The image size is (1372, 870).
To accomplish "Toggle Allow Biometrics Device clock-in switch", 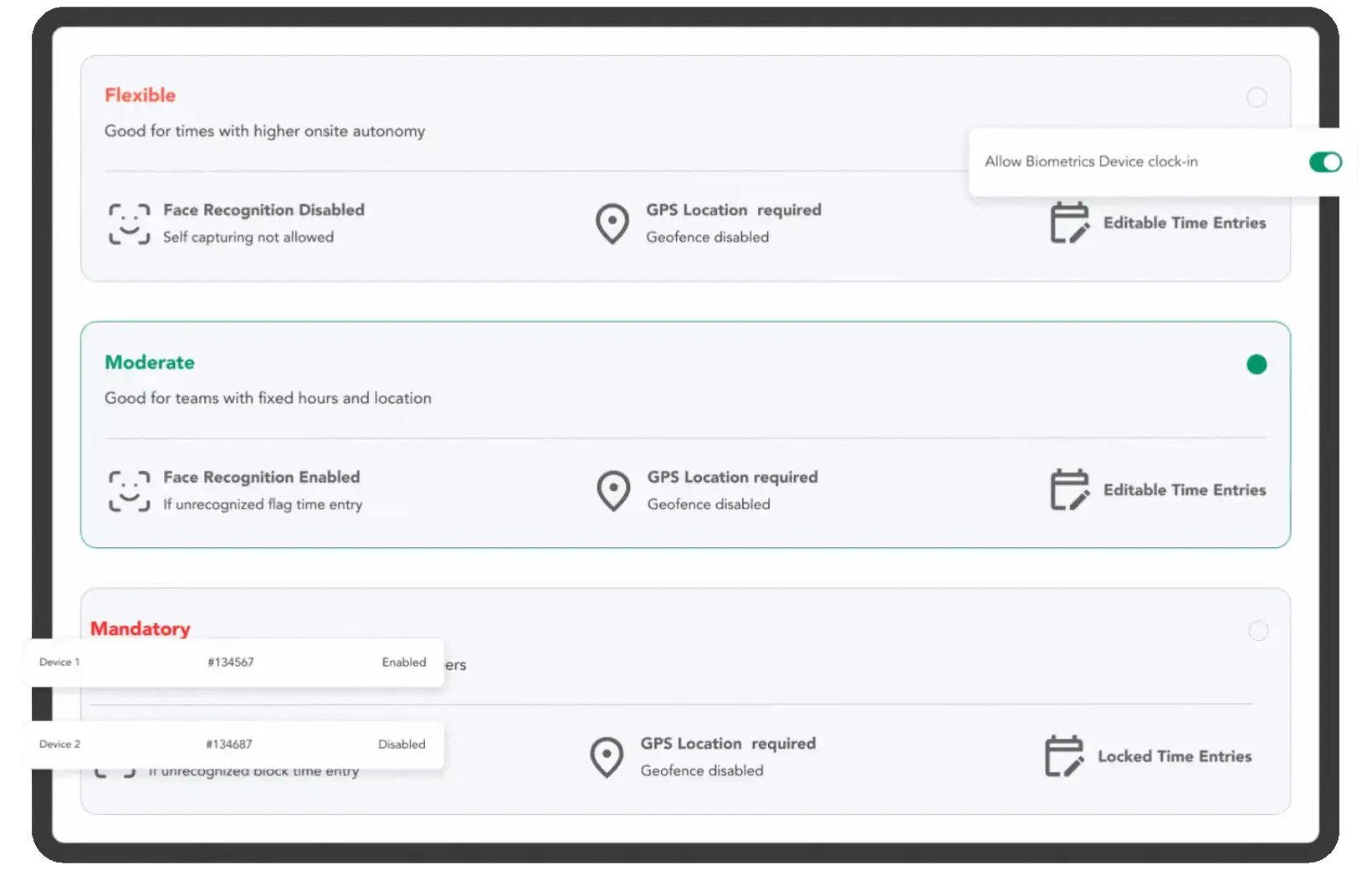I will tap(1325, 162).
